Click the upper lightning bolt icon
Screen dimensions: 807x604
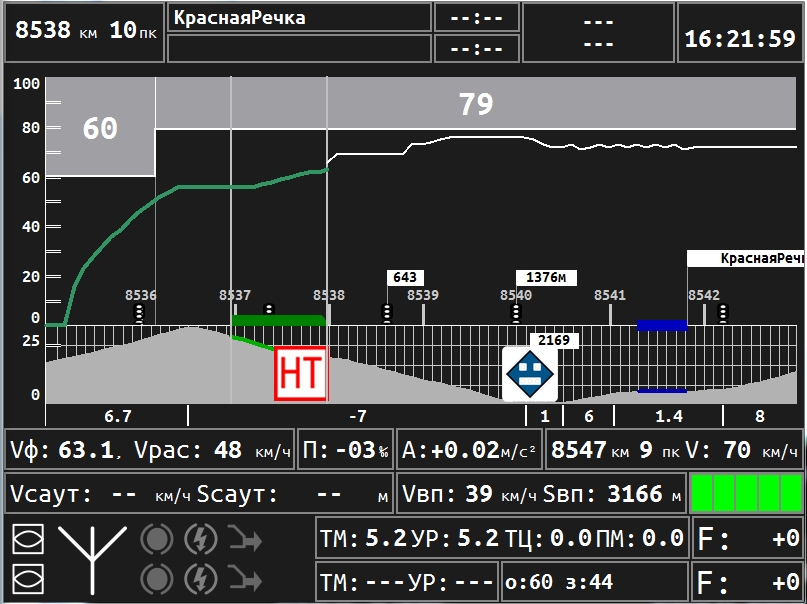[x=201, y=540]
